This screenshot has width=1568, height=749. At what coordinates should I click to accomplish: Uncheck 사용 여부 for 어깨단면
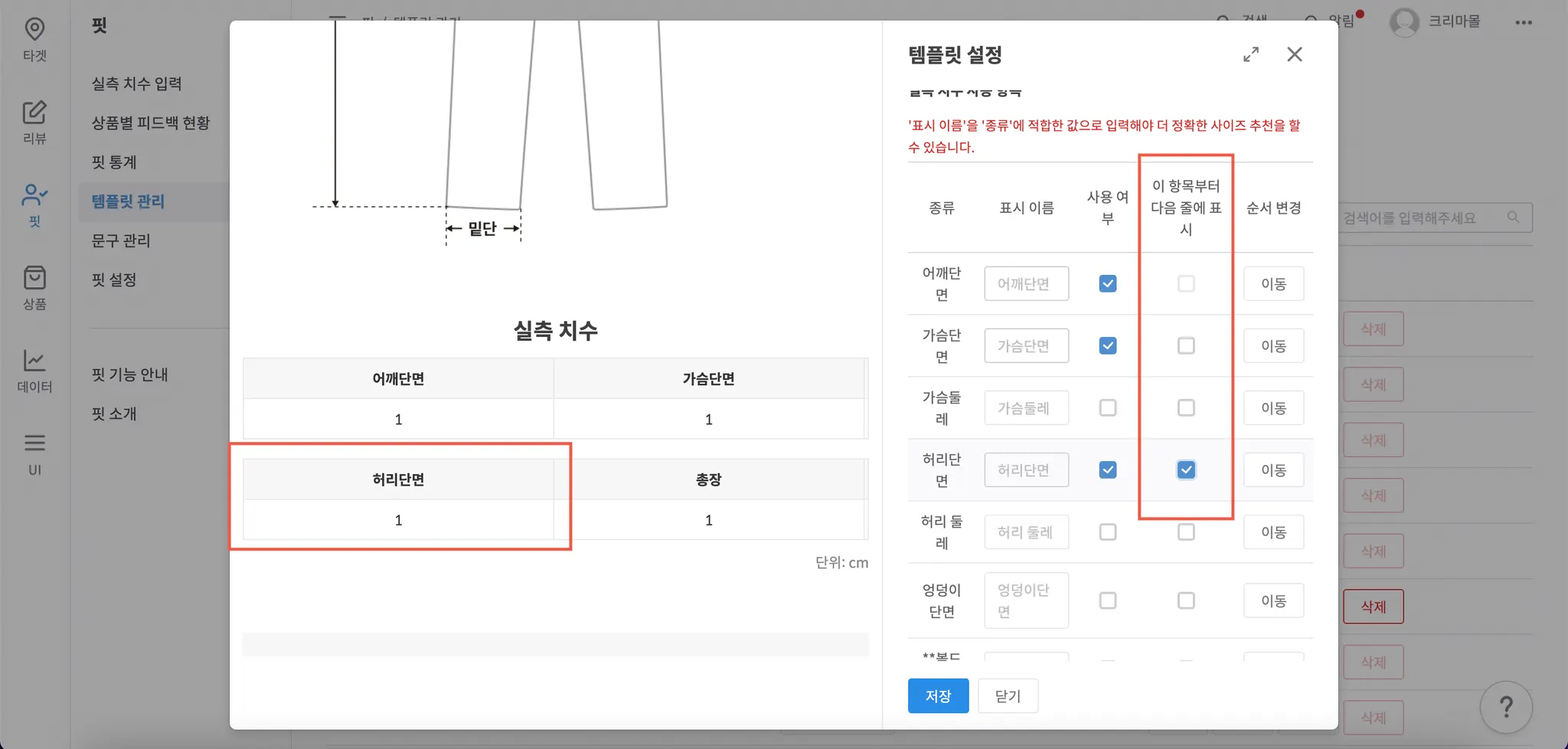pos(1107,283)
